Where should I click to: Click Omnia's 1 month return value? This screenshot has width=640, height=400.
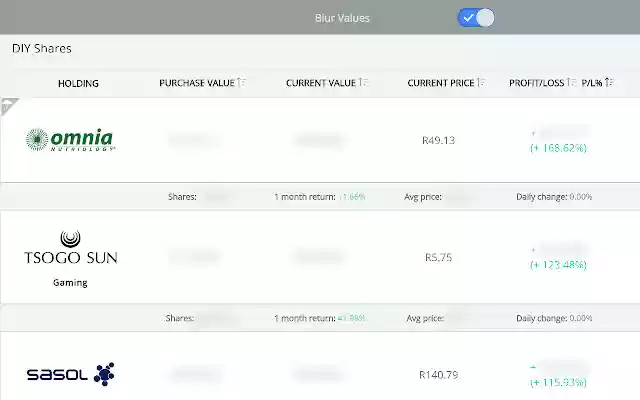352,197
